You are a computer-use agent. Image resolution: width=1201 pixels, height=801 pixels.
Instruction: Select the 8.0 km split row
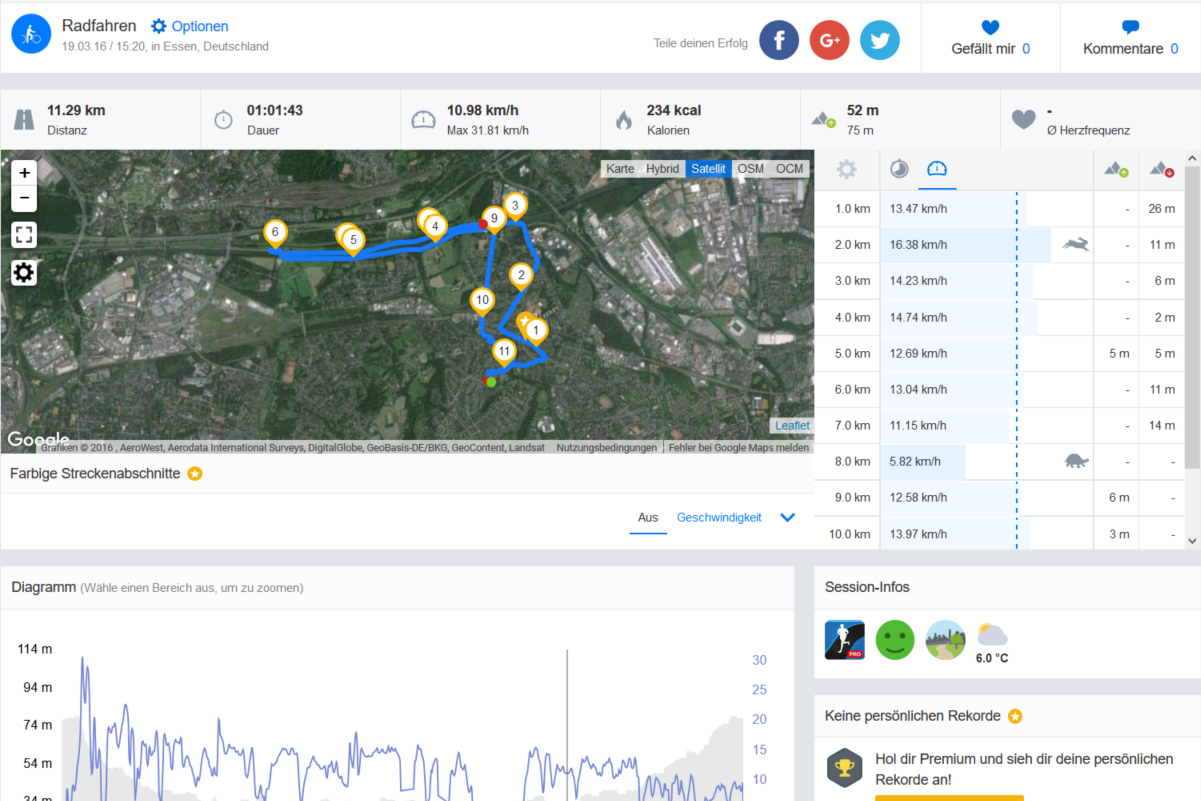[x=999, y=462]
